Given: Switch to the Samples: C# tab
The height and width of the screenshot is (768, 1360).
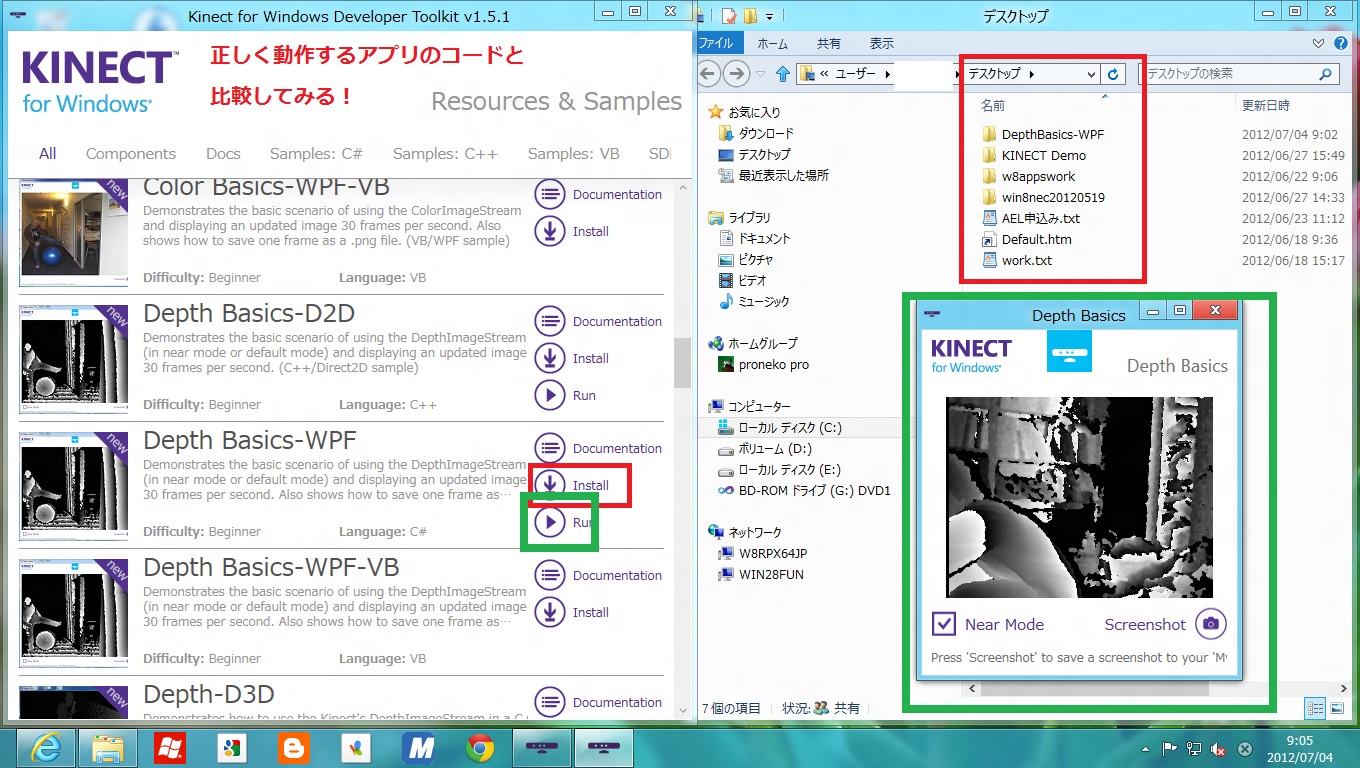Looking at the screenshot, I should point(316,153).
